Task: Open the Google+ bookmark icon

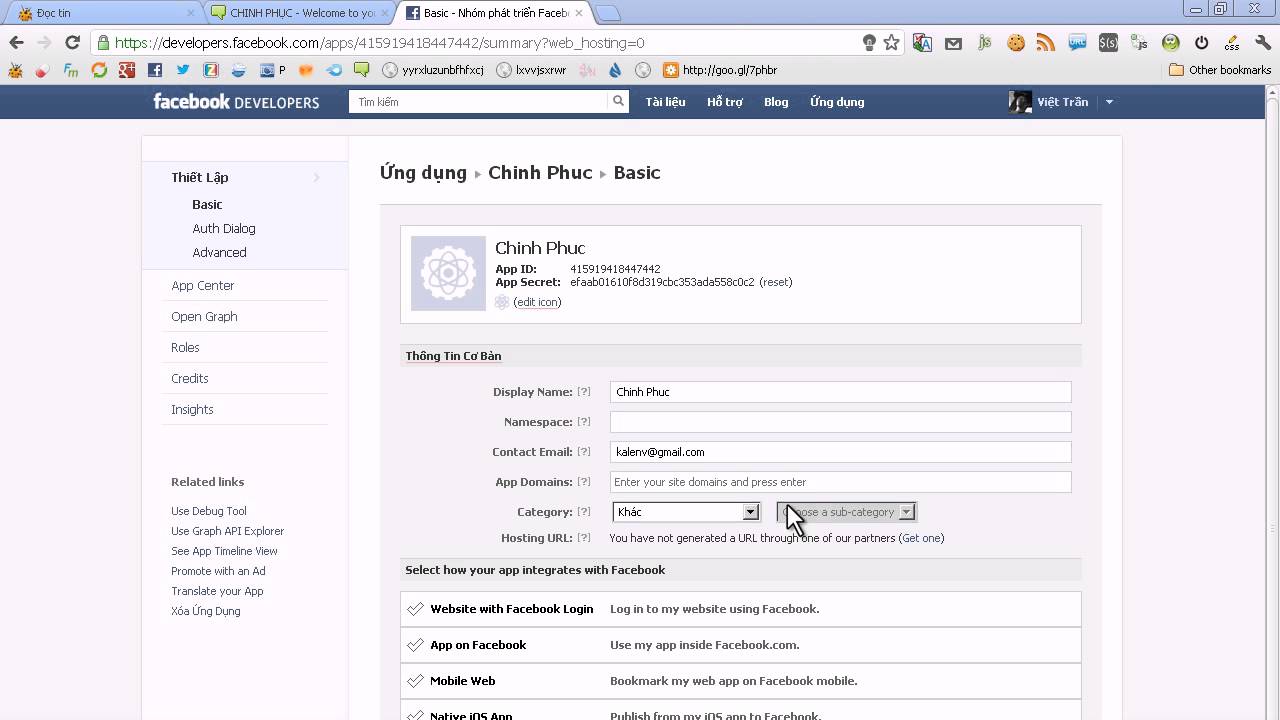Action: [126, 70]
